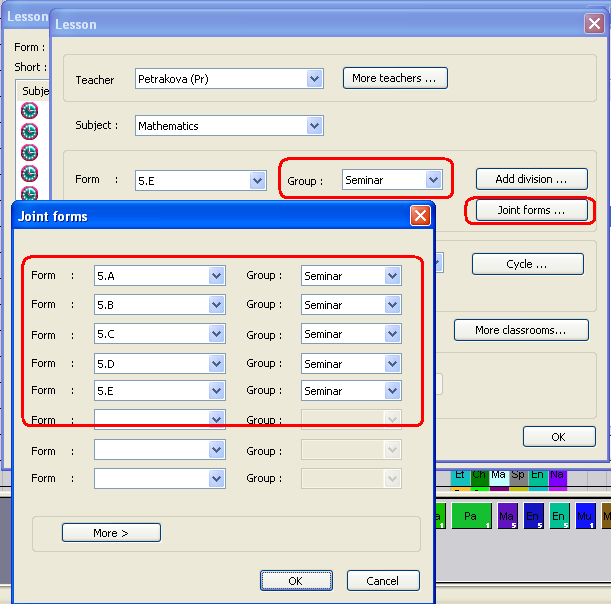This screenshot has width=611, height=604.
Task: Select the purple Ma timetable card
Action: point(507,517)
